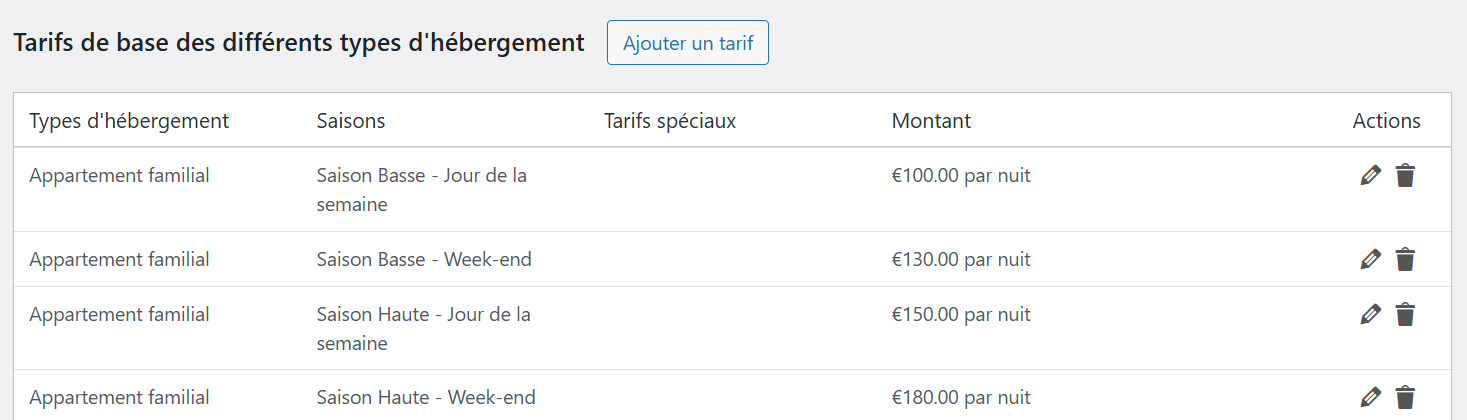
Task: Click the Montant column header
Action: tap(930, 121)
